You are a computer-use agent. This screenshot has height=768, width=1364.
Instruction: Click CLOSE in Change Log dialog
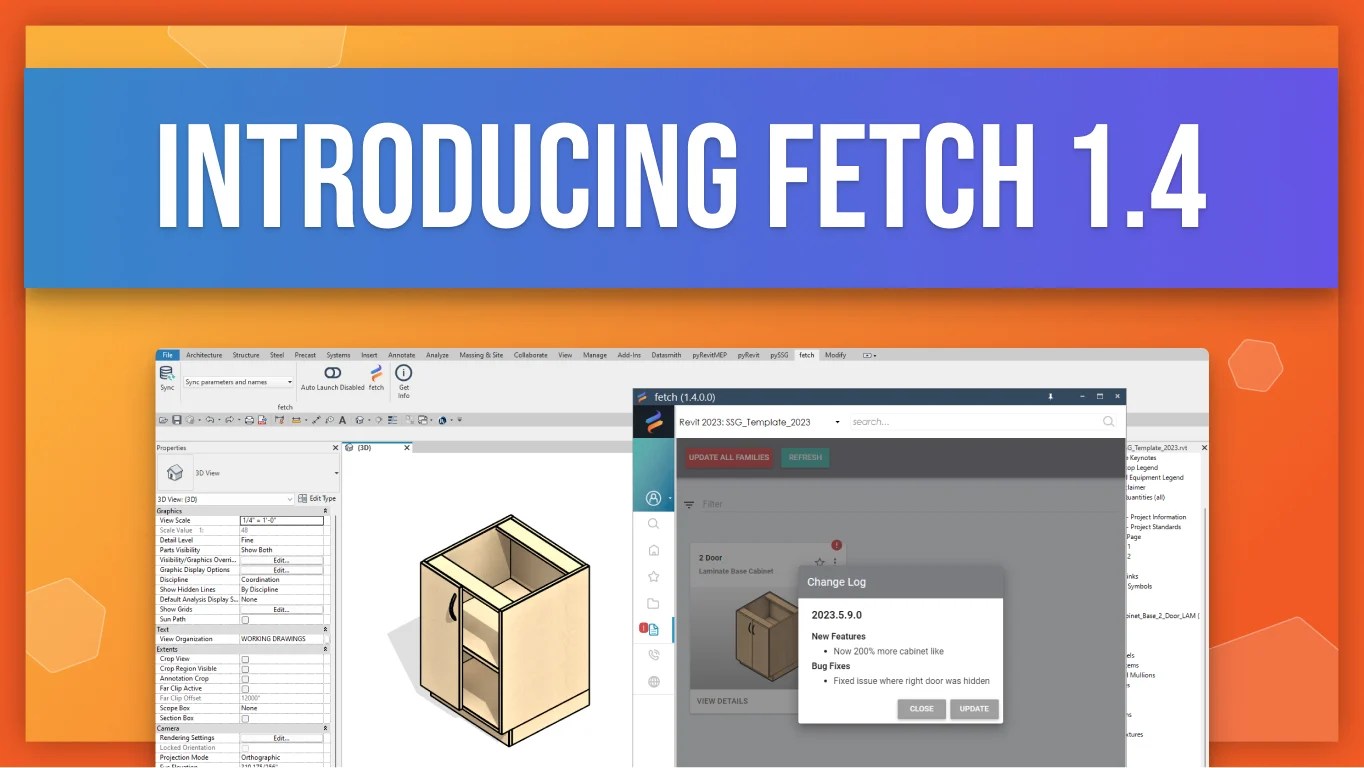pyautogui.click(x=921, y=709)
